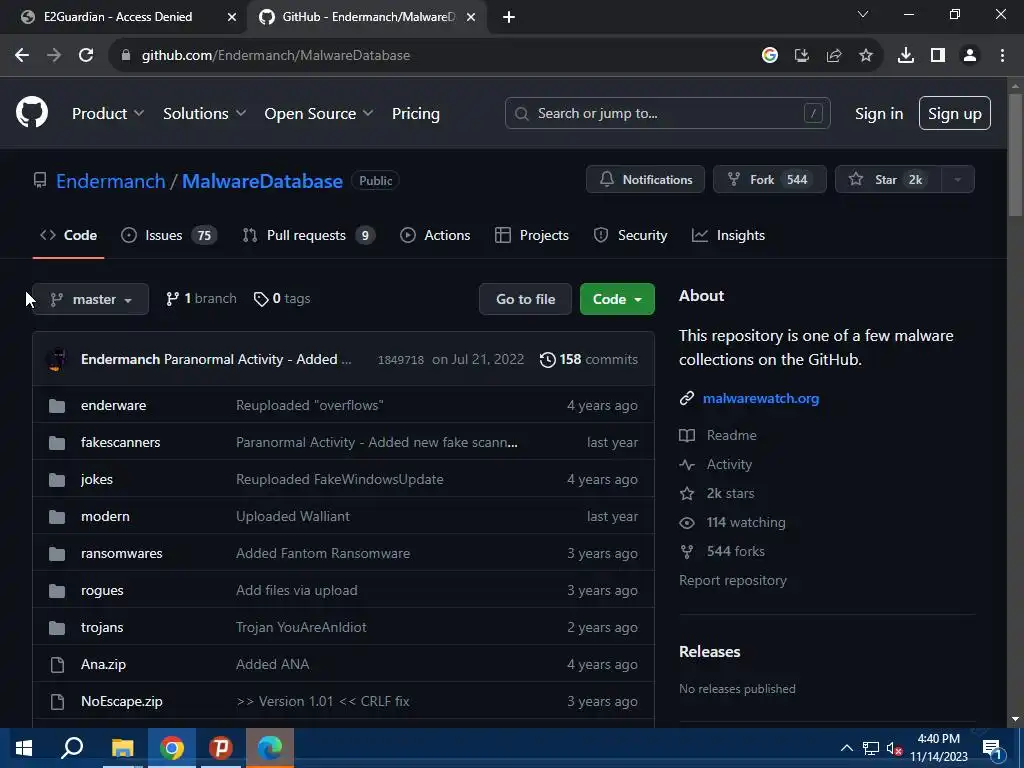The width and height of the screenshot is (1024, 768).
Task: Click the Pricing link
Action: pos(415,113)
